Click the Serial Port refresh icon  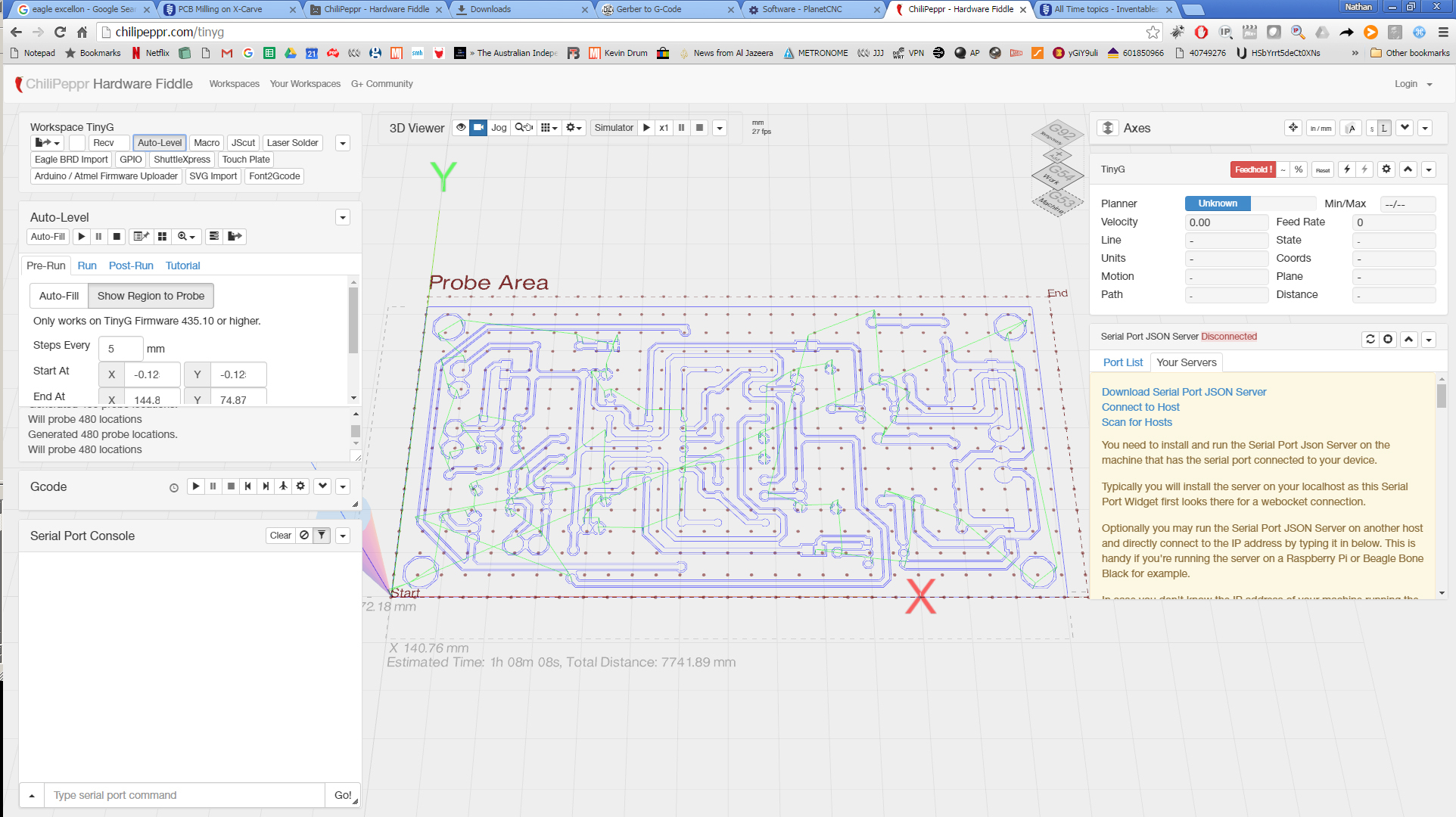(1370, 340)
